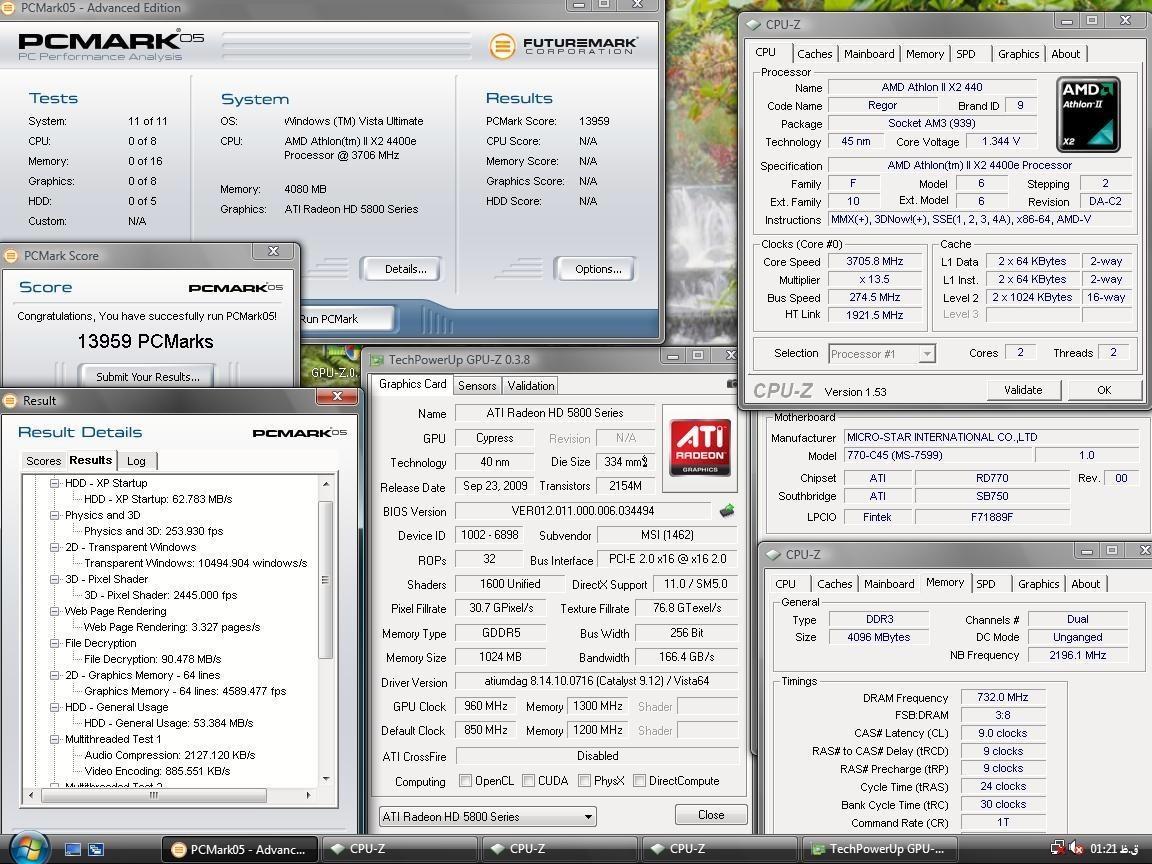
Task: Open the Mainboard tab in top CPU-Z
Action: (x=869, y=54)
